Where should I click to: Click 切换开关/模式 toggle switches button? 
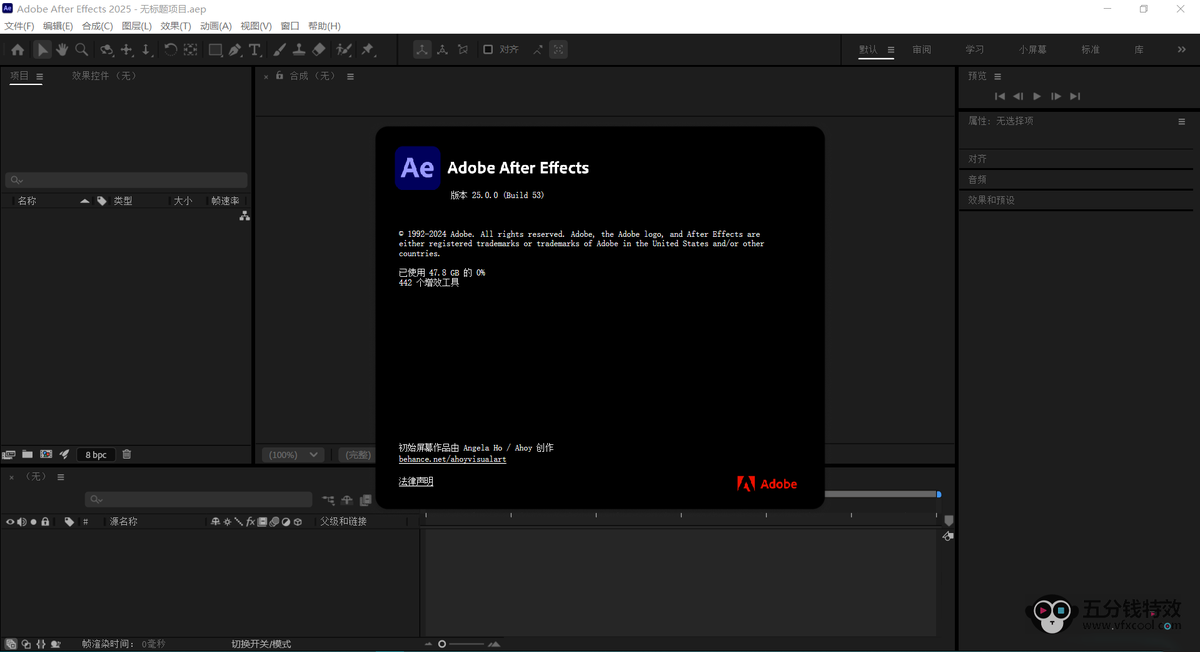coord(261,644)
